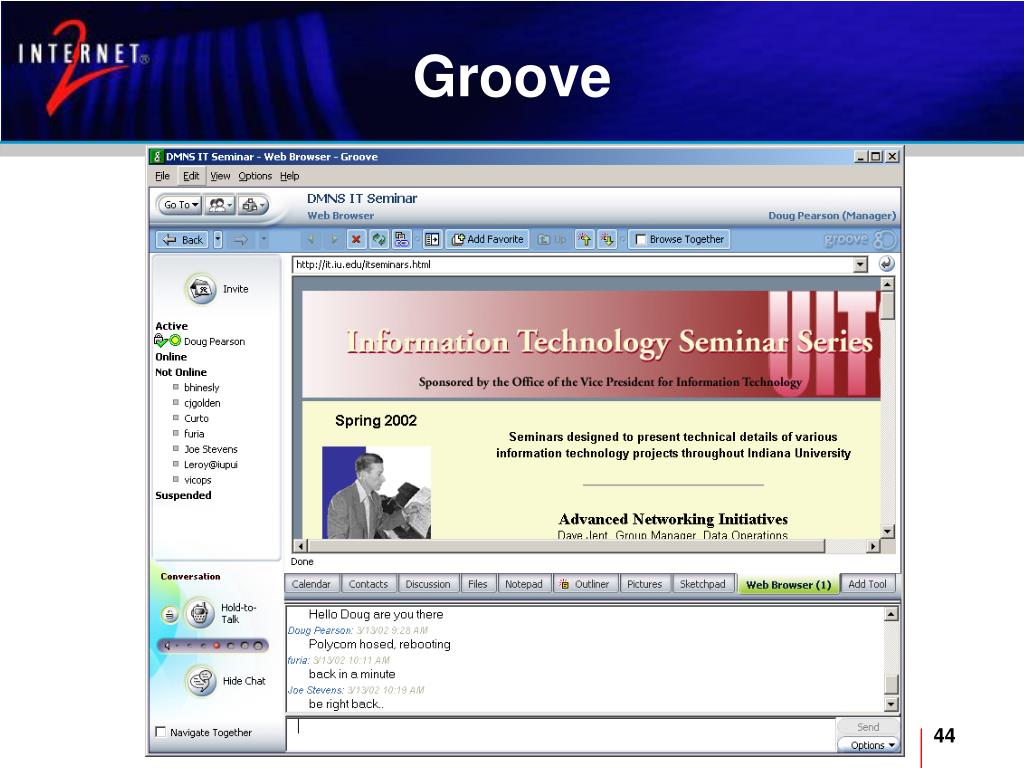This screenshot has height=768, width=1024.
Task: Click the Hide Chat speech bubble icon
Action: [200, 681]
